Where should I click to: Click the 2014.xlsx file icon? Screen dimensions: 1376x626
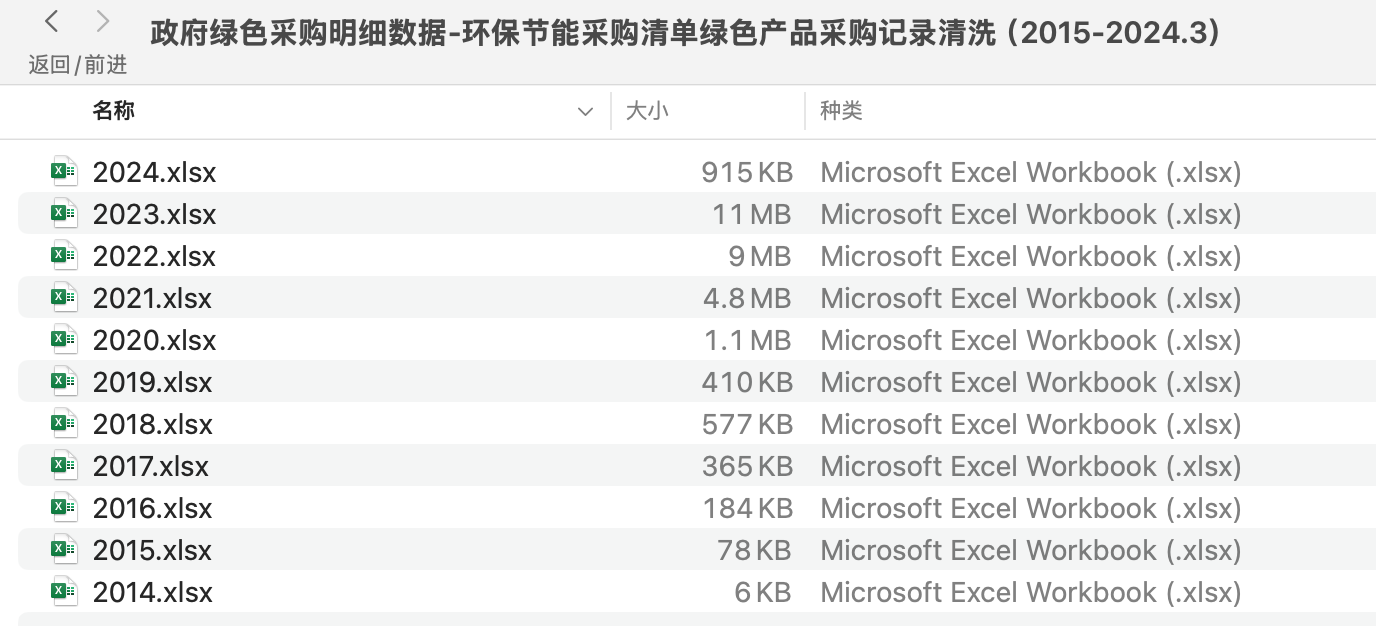(x=64, y=592)
